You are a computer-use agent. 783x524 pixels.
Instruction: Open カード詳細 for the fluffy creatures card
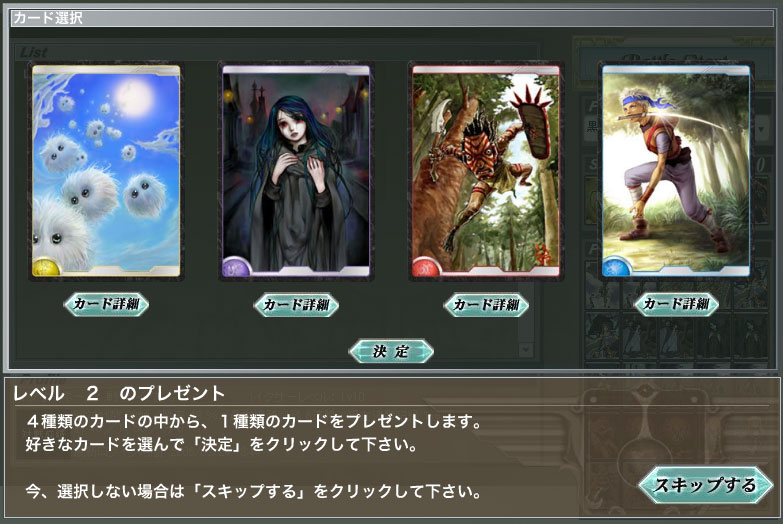coord(106,304)
